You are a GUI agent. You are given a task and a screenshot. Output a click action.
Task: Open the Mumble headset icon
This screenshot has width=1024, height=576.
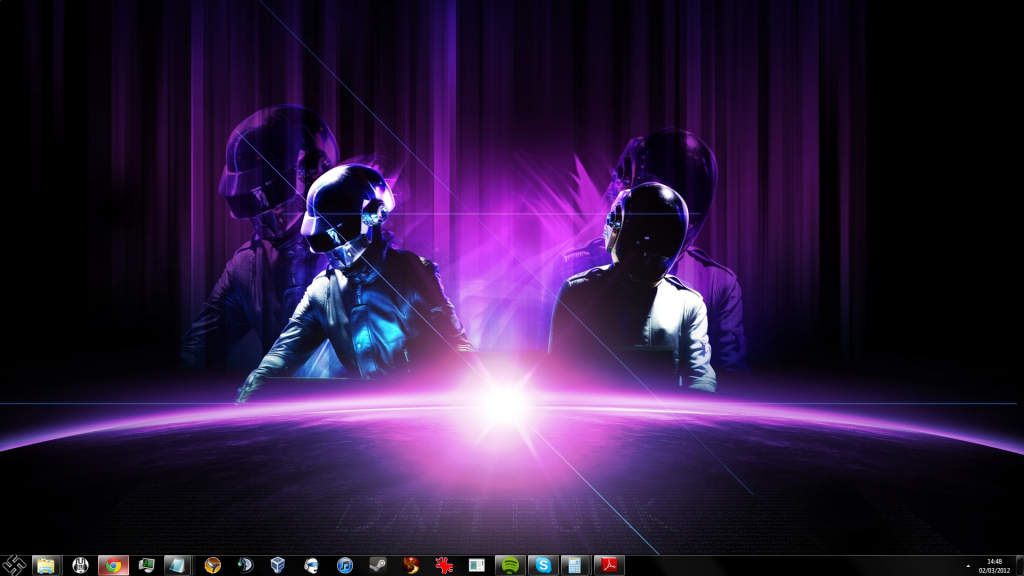[245, 566]
